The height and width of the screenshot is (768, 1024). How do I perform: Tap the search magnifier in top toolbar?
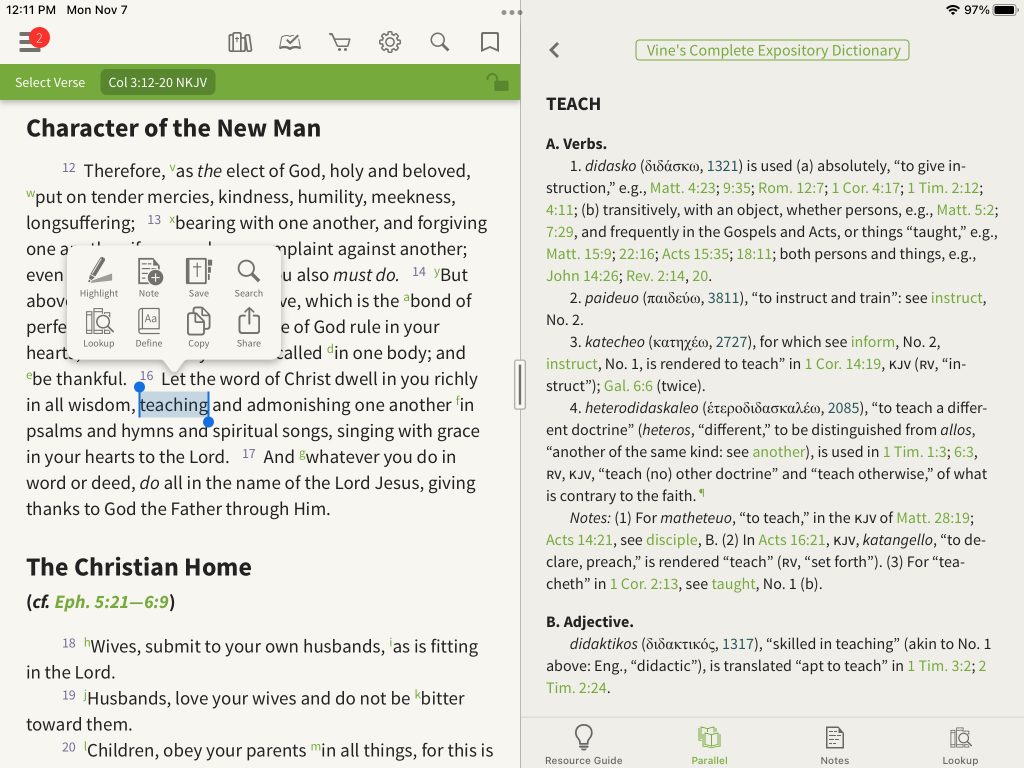[440, 42]
